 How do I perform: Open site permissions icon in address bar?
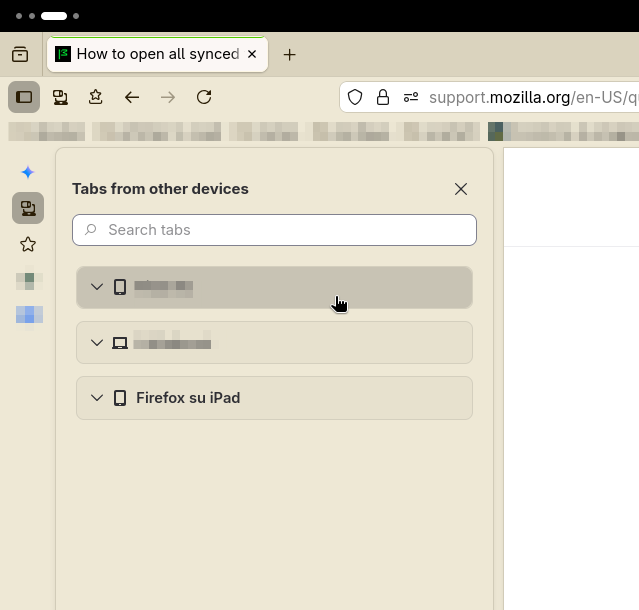410,97
